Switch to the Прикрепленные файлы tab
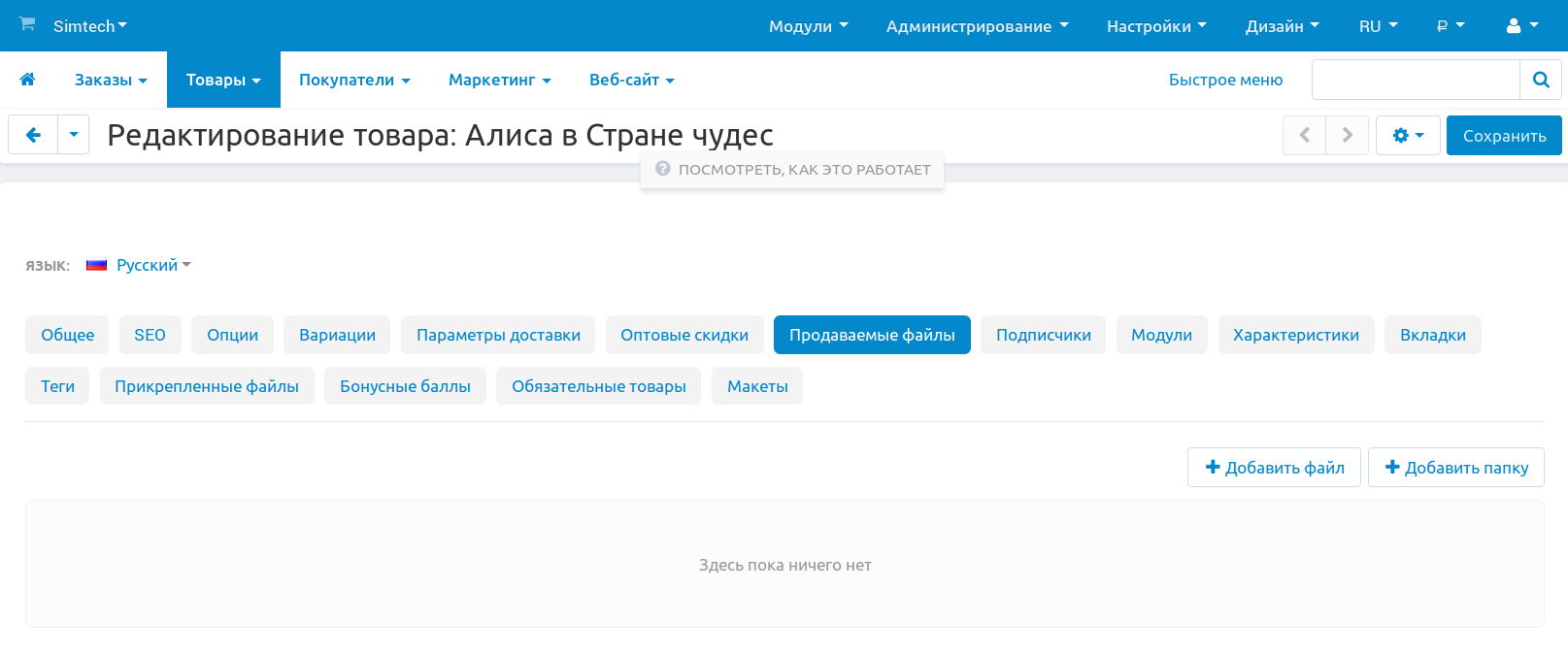The image size is (1568, 655). point(207,386)
